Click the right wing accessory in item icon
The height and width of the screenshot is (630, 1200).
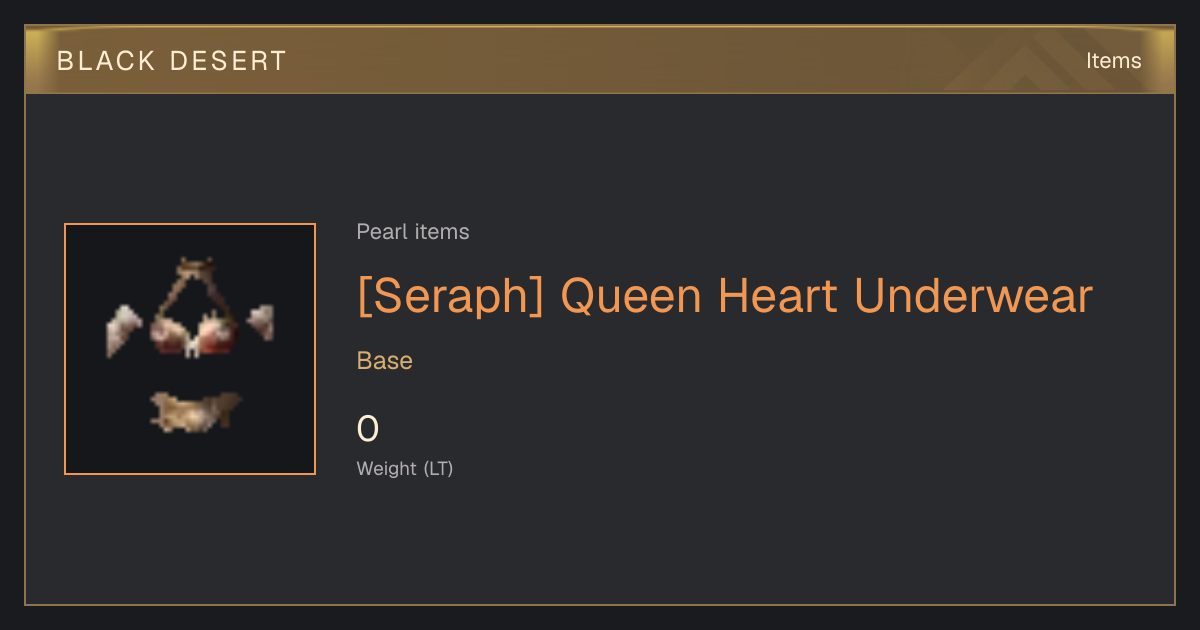(x=261, y=321)
